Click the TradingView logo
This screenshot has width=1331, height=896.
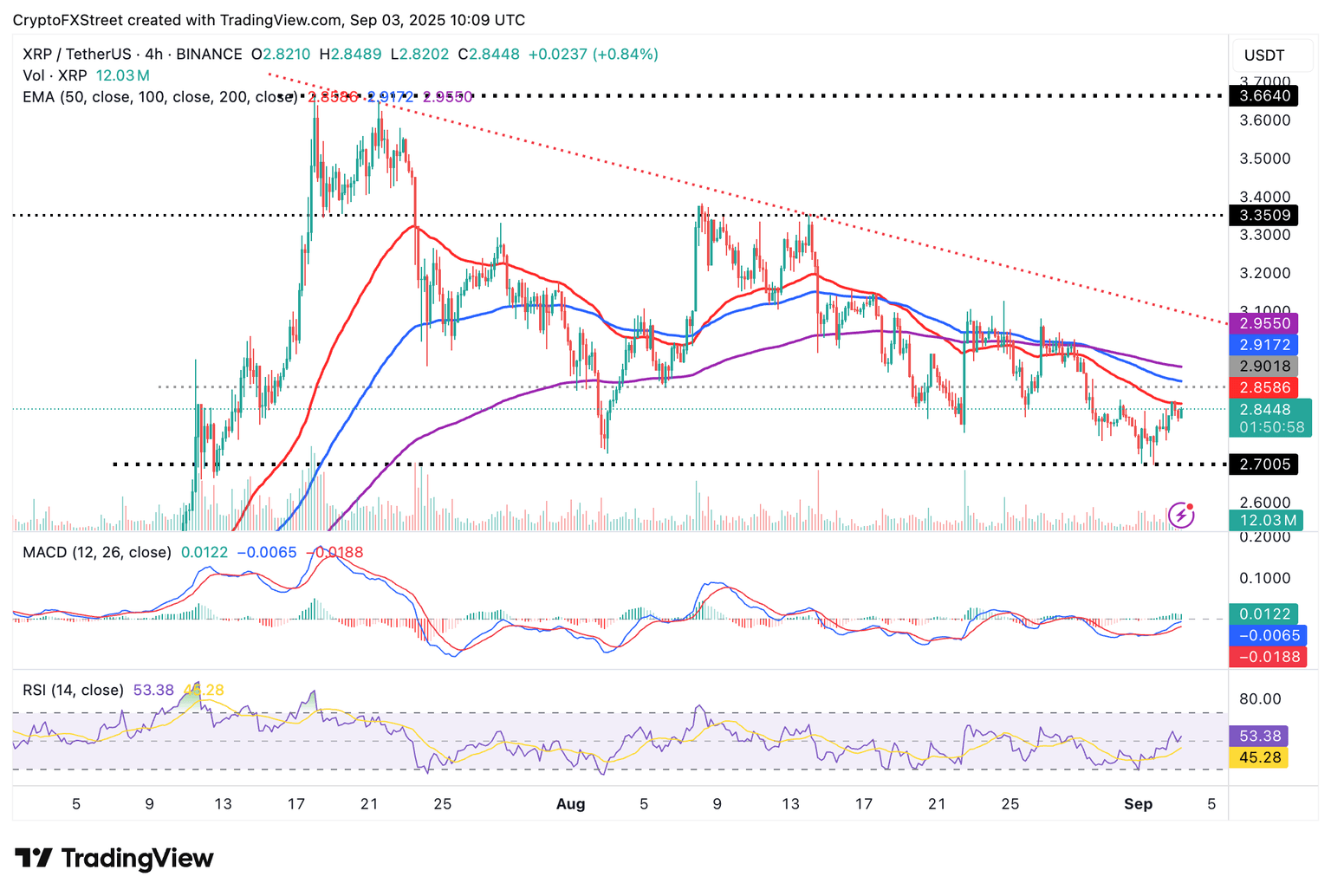(114, 859)
